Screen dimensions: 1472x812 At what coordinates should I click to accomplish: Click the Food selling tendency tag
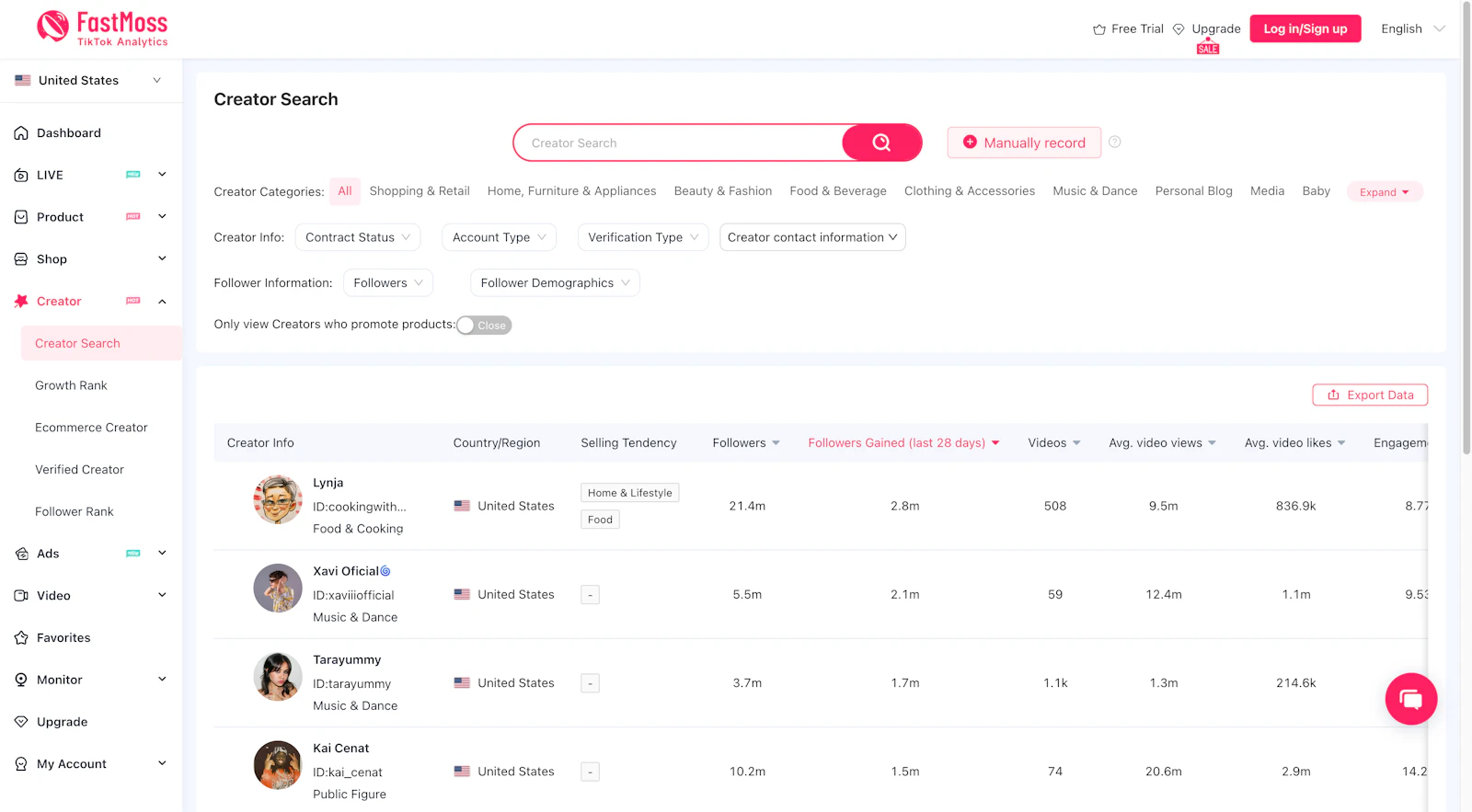pyautogui.click(x=600, y=520)
